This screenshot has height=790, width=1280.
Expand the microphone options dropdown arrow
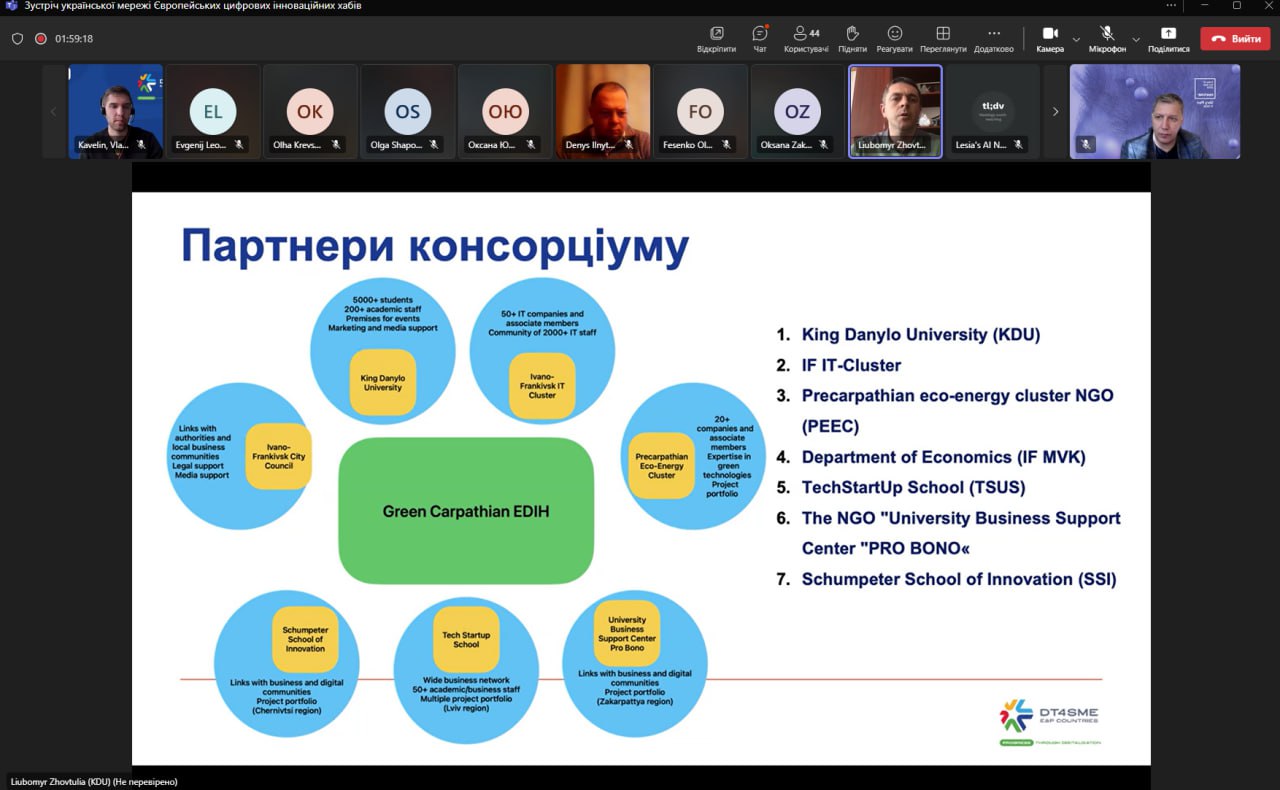tap(1135, 40)
